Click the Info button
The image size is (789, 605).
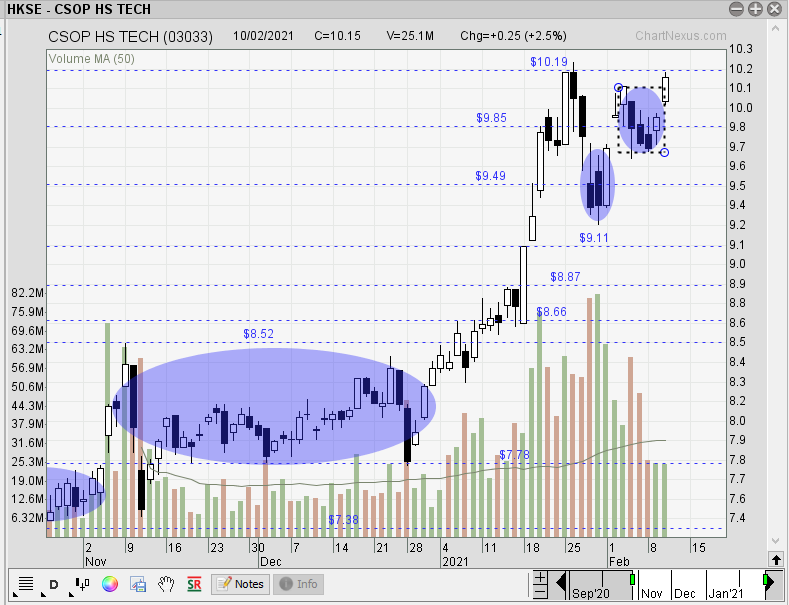(x=298, y=584)
